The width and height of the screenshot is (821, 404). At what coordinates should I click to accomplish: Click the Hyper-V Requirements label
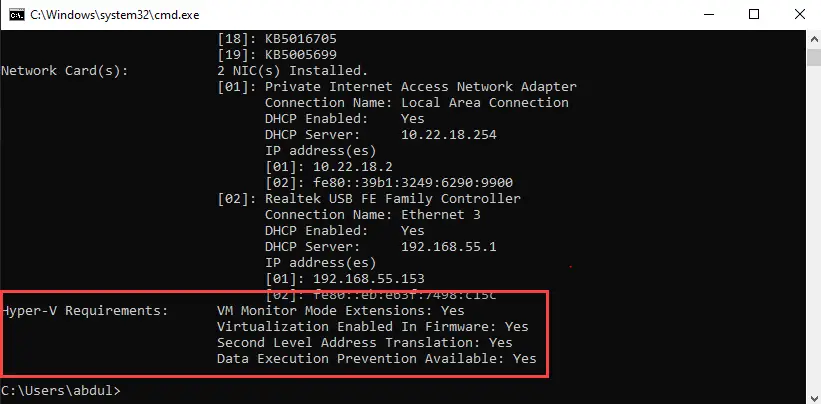pyautogui.click(x=85, y=311)
